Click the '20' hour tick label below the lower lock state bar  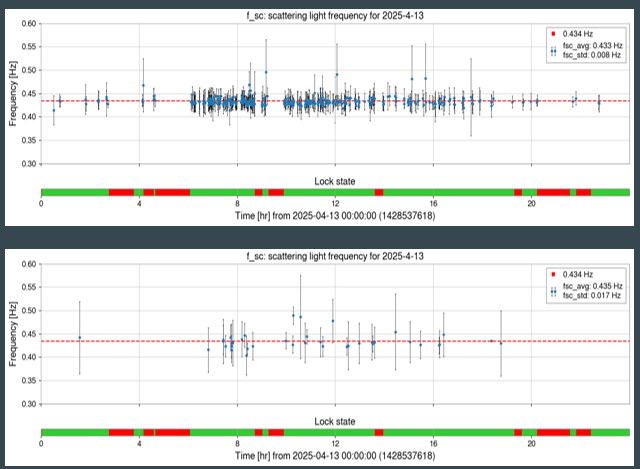tap(531, 444)
